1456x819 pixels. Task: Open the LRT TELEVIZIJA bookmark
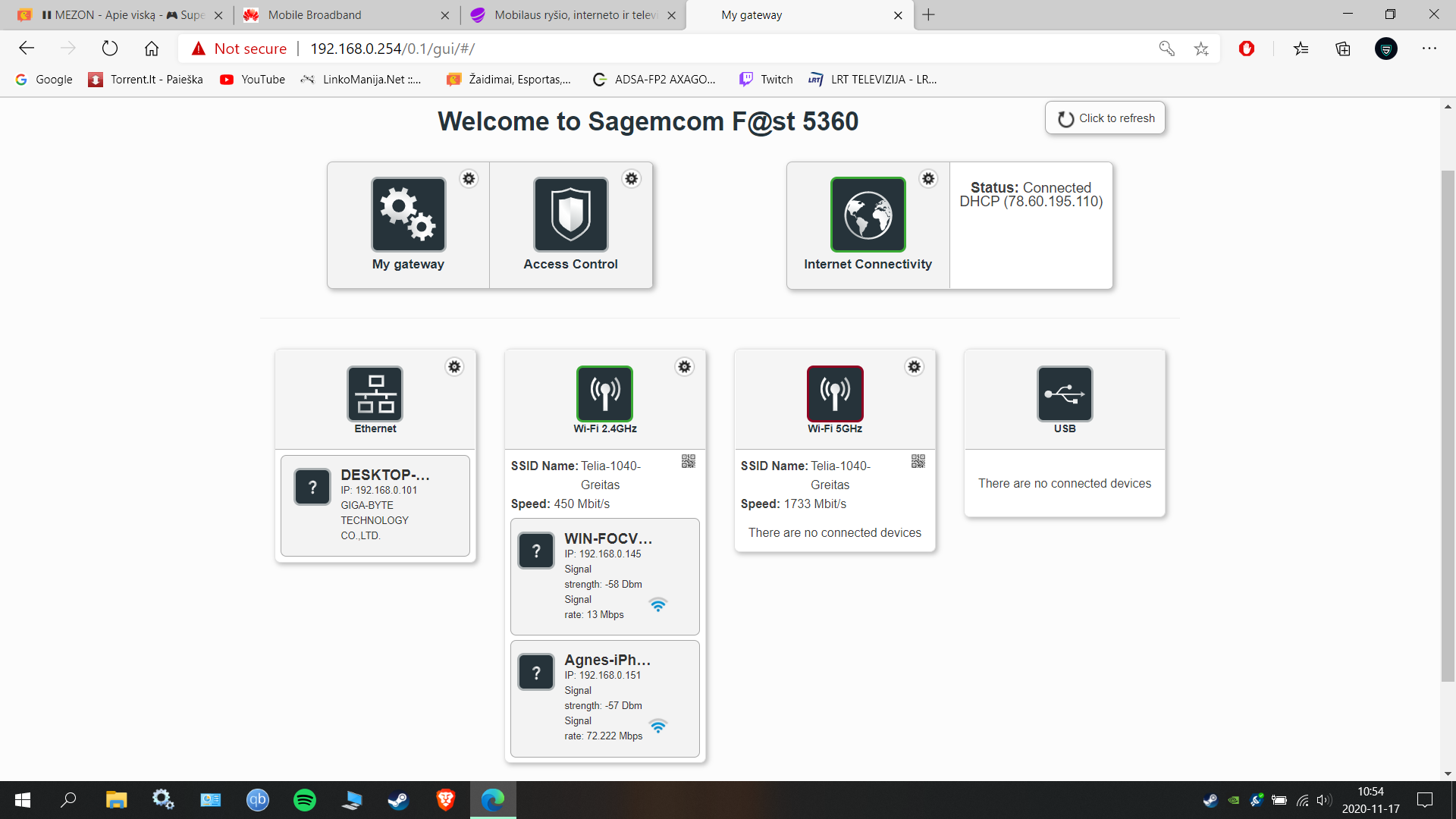click(873, 80)
